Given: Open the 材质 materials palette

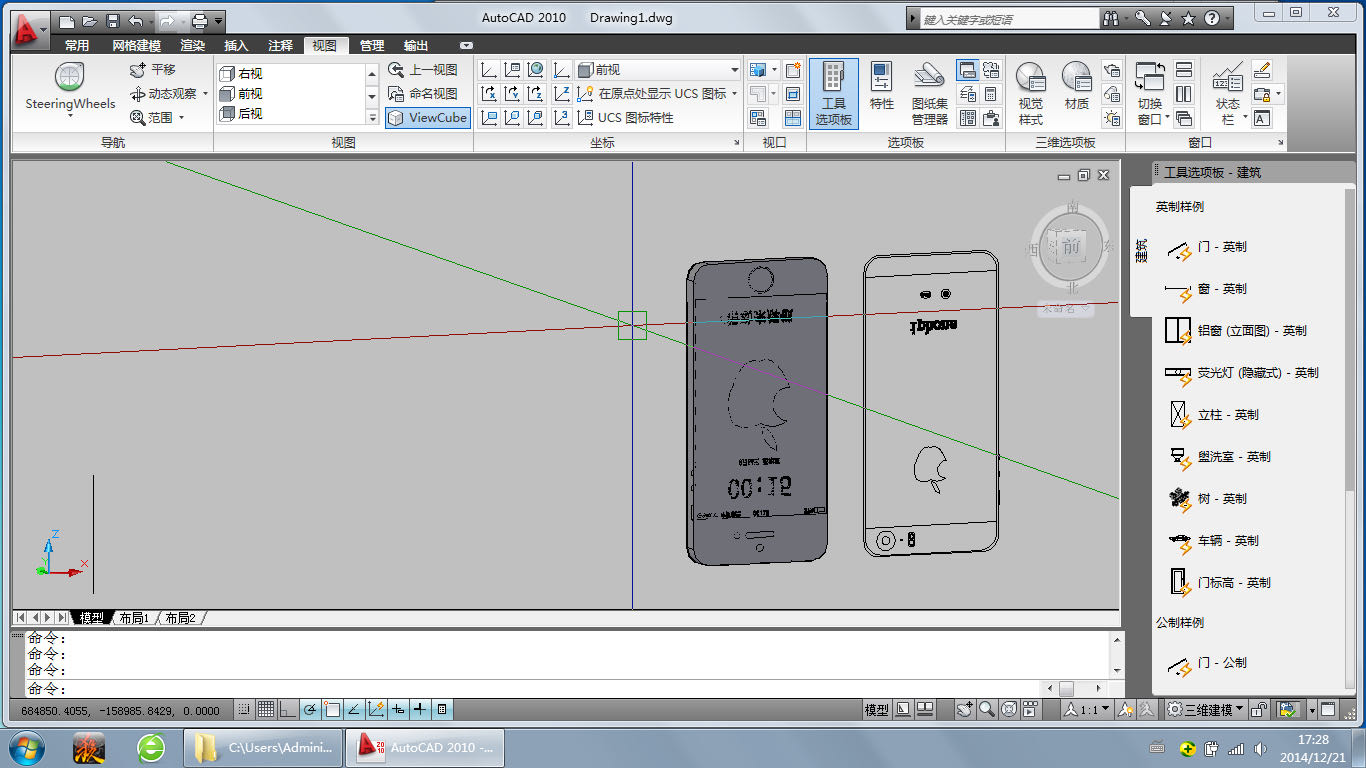Looking at the screenshot, I should [x=1077, y=87].
